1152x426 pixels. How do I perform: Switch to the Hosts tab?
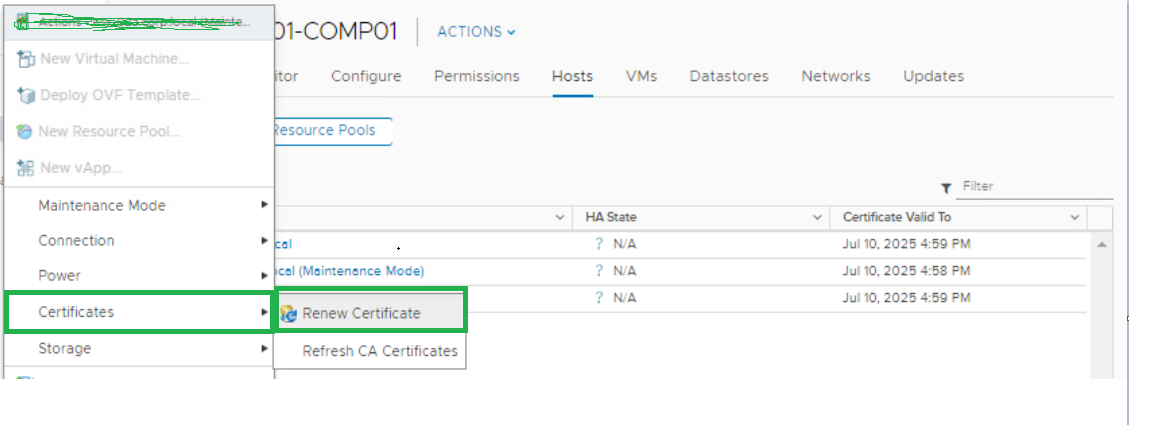(572, 76)
